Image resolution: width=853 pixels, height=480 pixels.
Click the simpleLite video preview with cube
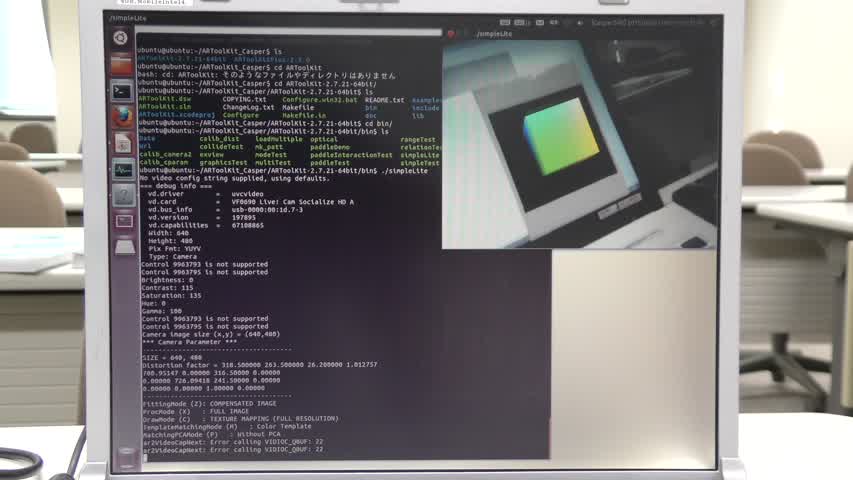(x=579, y=144)
